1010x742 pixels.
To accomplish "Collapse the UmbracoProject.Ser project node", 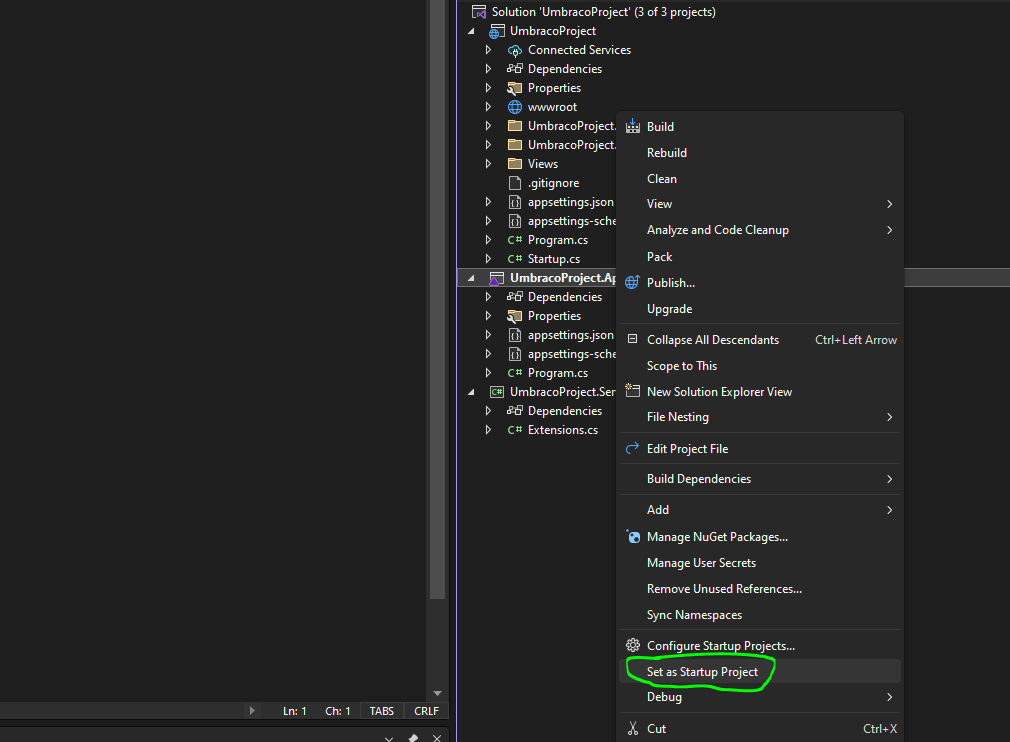I will click(472, 392).
